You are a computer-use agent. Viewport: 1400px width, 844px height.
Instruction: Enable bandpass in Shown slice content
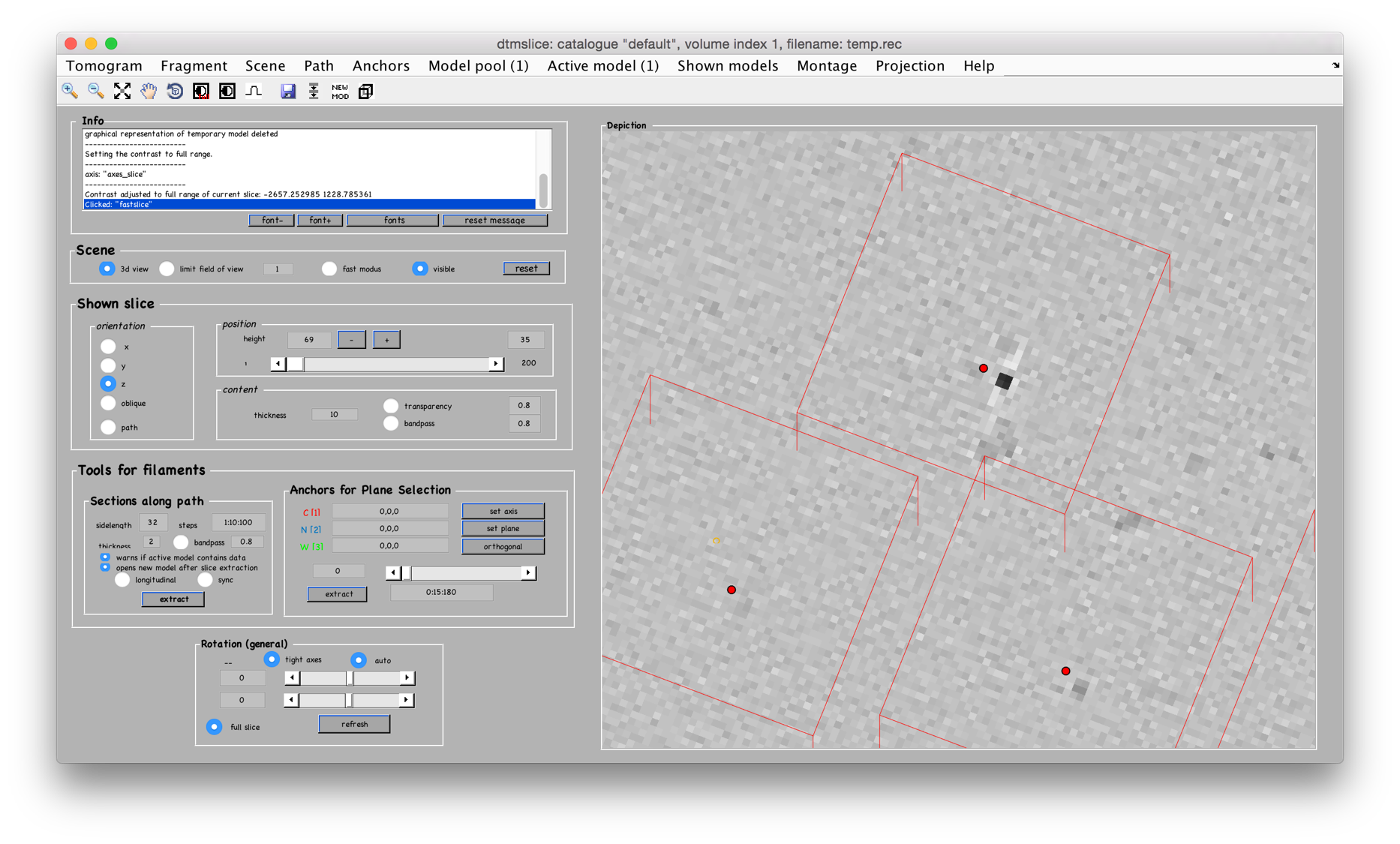click(x=391, y=423)
